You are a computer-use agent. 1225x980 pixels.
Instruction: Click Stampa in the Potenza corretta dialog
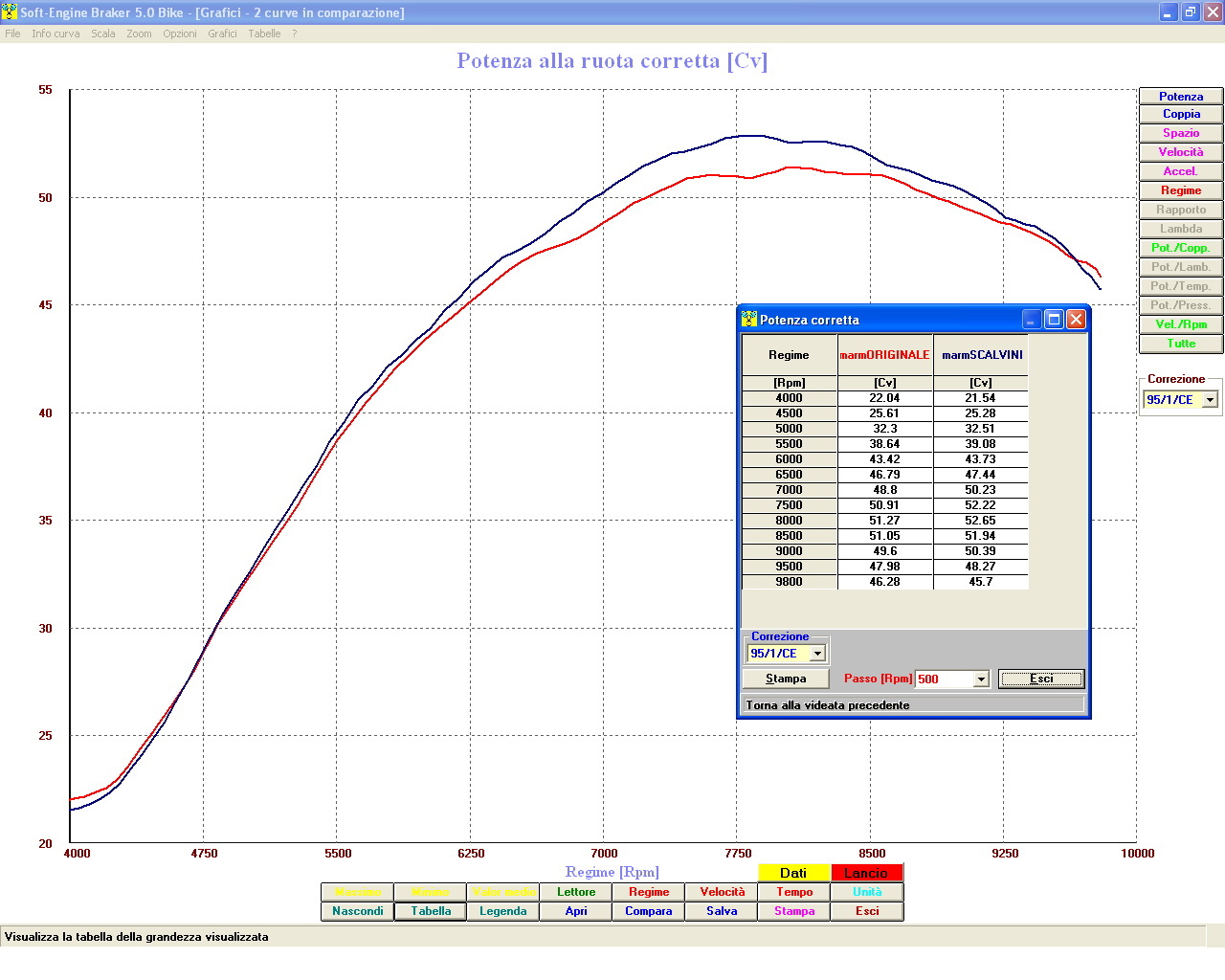pyautogui.click(x=786, y=679)
